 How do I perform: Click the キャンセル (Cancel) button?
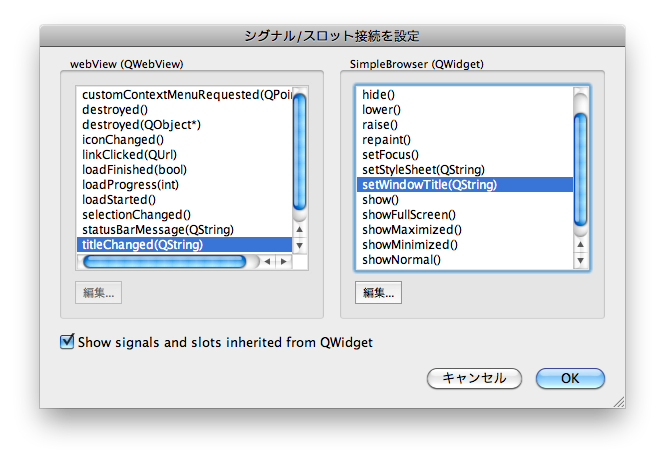coord(474,378)
